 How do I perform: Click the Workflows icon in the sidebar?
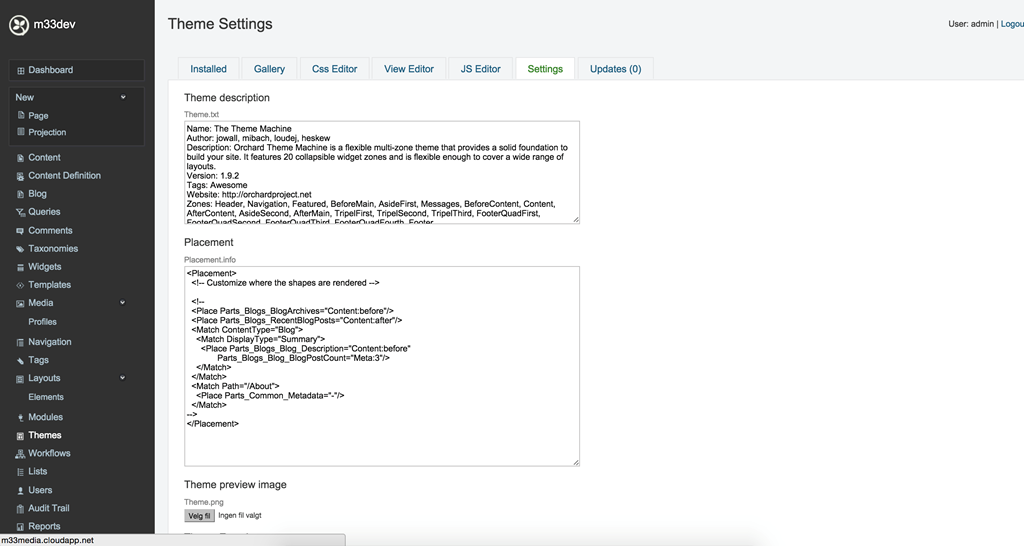coord(21,454)
